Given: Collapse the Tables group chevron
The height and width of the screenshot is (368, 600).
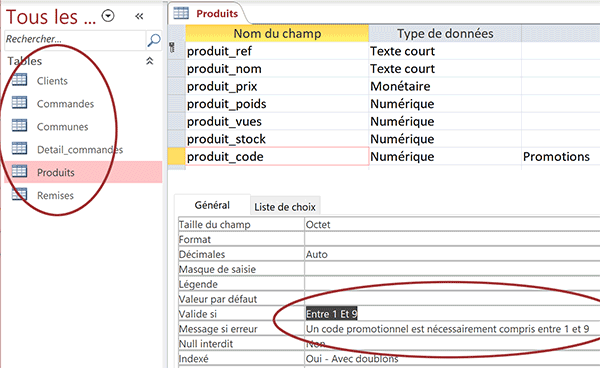Looking at the screenshot, I should tap(150, 61).
